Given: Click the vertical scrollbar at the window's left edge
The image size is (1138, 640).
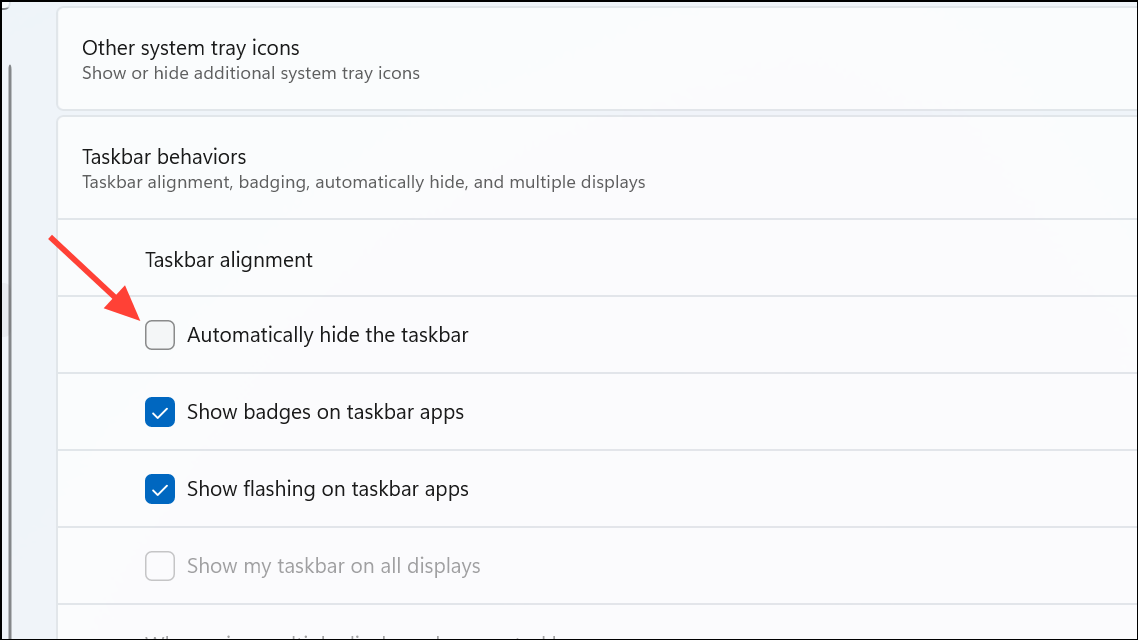Looking at the screenshot, I should (10, 350).
